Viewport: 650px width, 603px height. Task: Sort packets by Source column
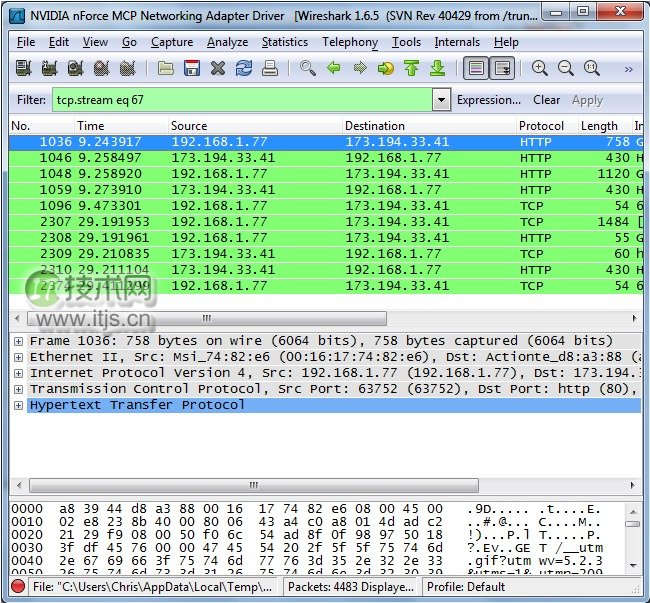click(255, 126)
